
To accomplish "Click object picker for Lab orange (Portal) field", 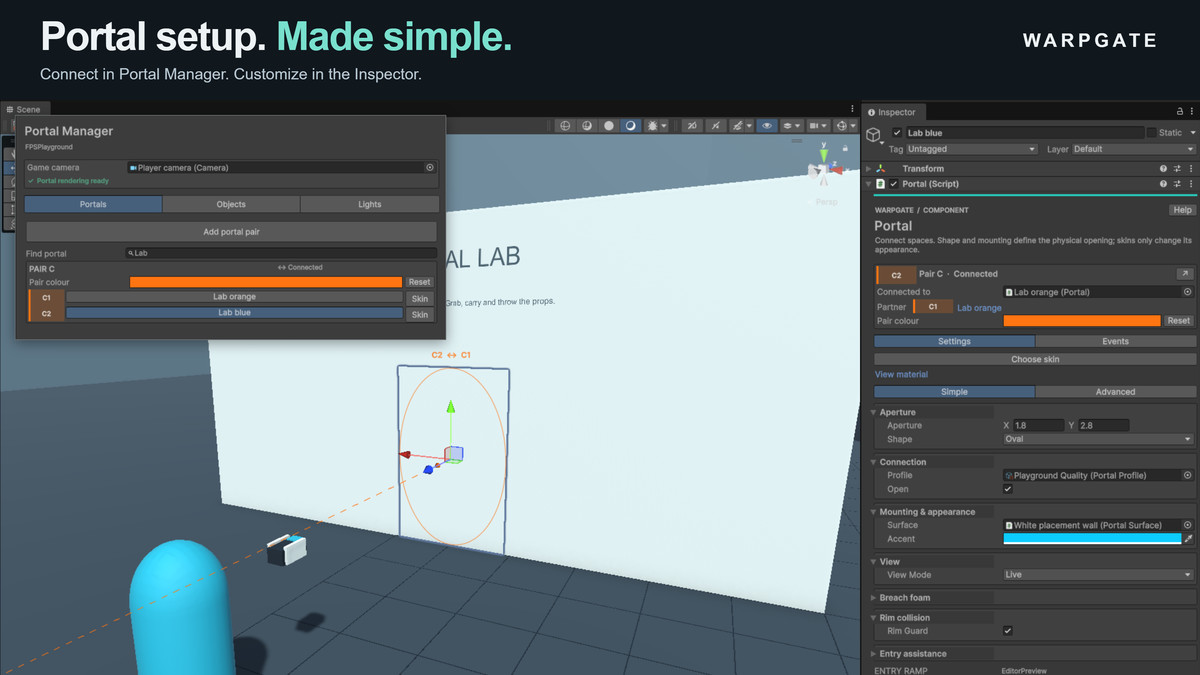I will pos(1187,292).
